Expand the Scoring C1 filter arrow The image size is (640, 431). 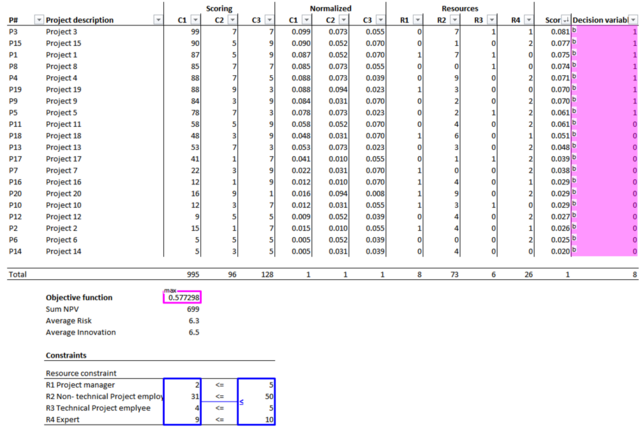click(195, 19)
